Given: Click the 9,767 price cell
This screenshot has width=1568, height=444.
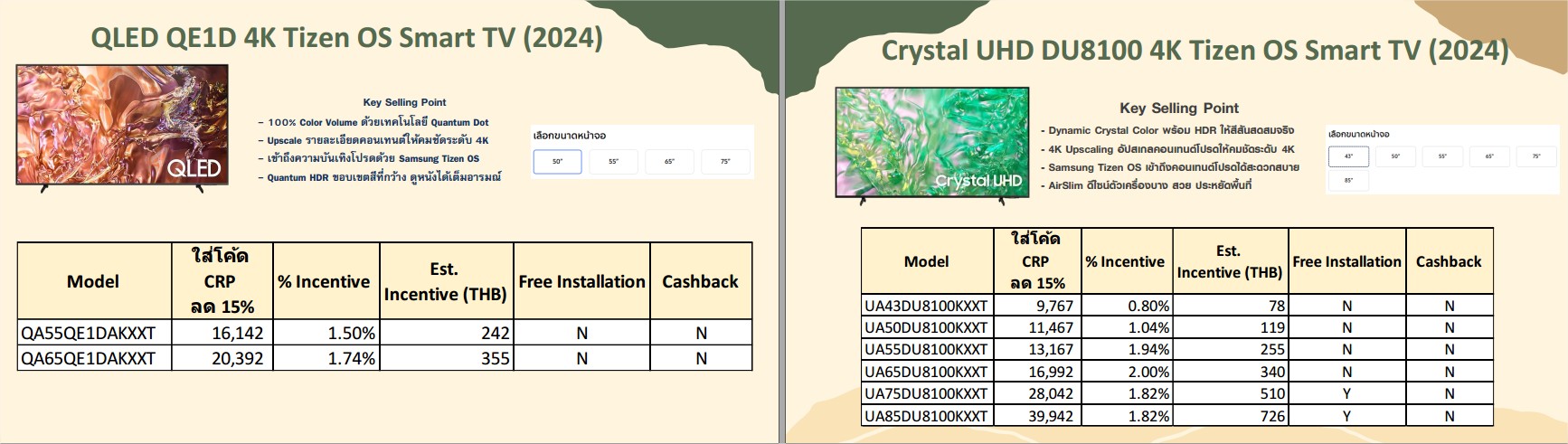Looking at the screenshot, I should (1037, 306).
